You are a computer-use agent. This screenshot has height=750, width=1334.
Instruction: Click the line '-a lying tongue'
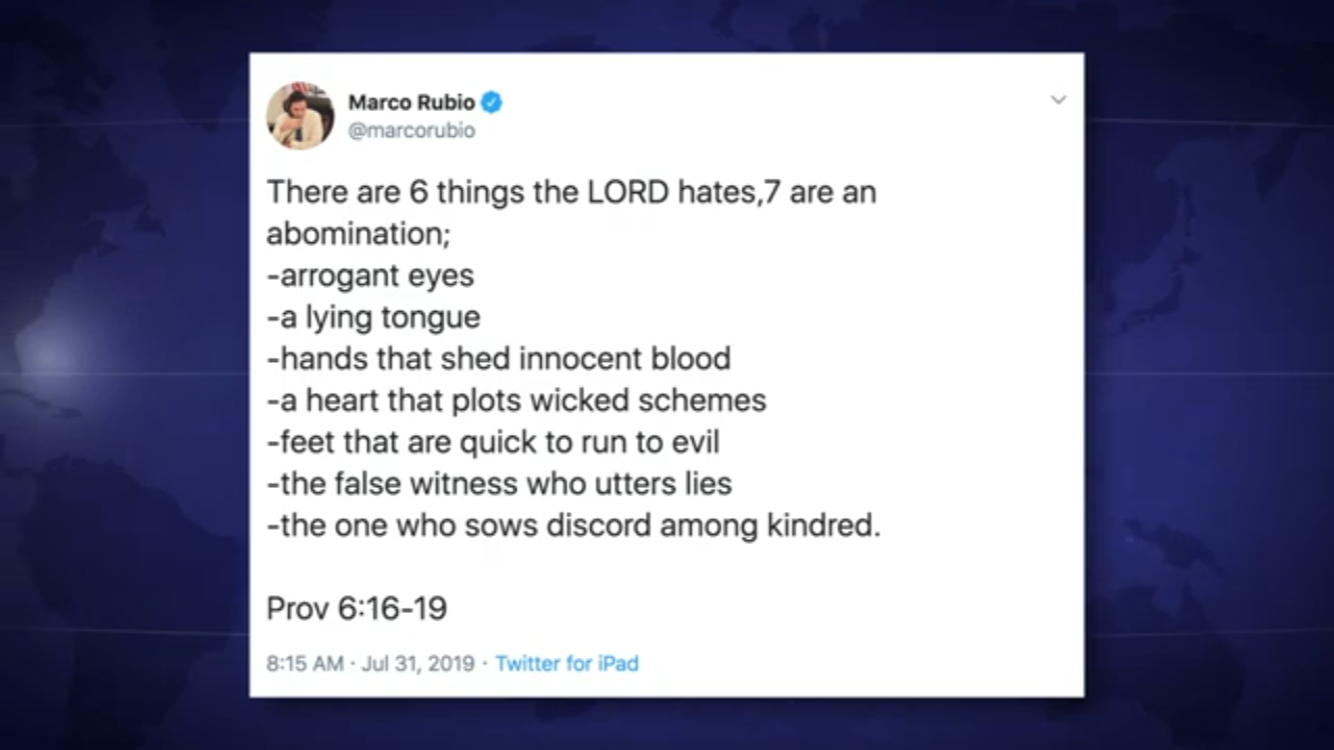coord(373,317)
